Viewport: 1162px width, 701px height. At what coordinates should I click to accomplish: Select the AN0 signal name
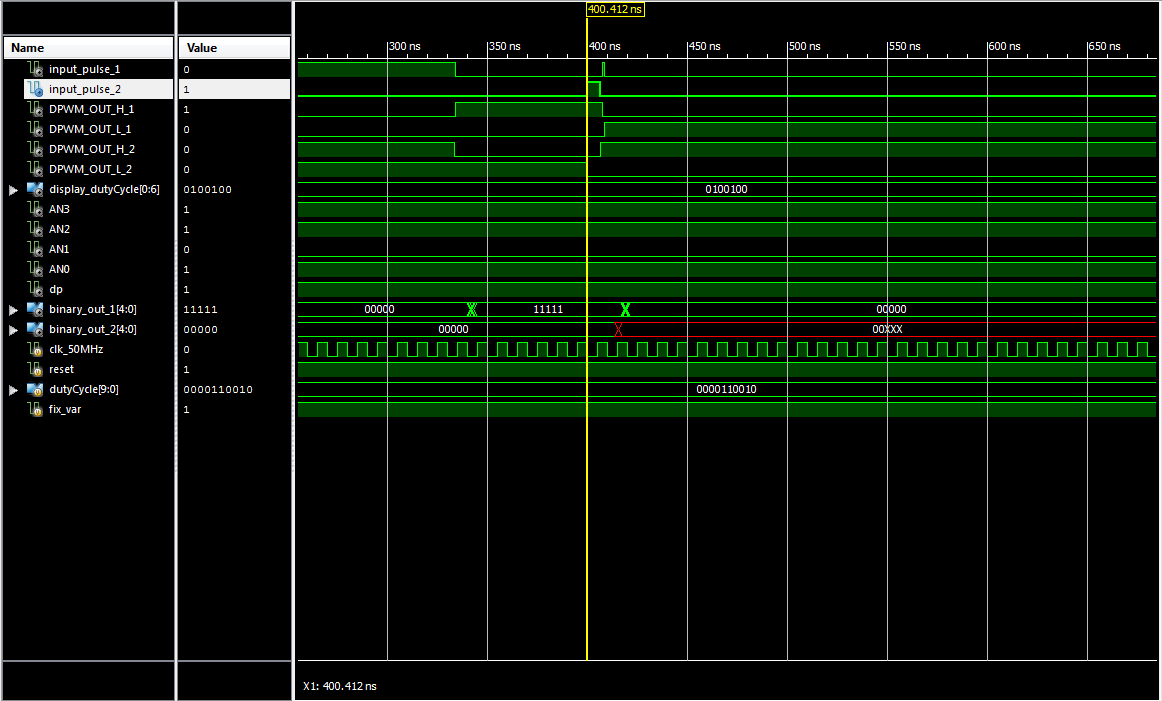pyautogui.click(x=59, y=269)
